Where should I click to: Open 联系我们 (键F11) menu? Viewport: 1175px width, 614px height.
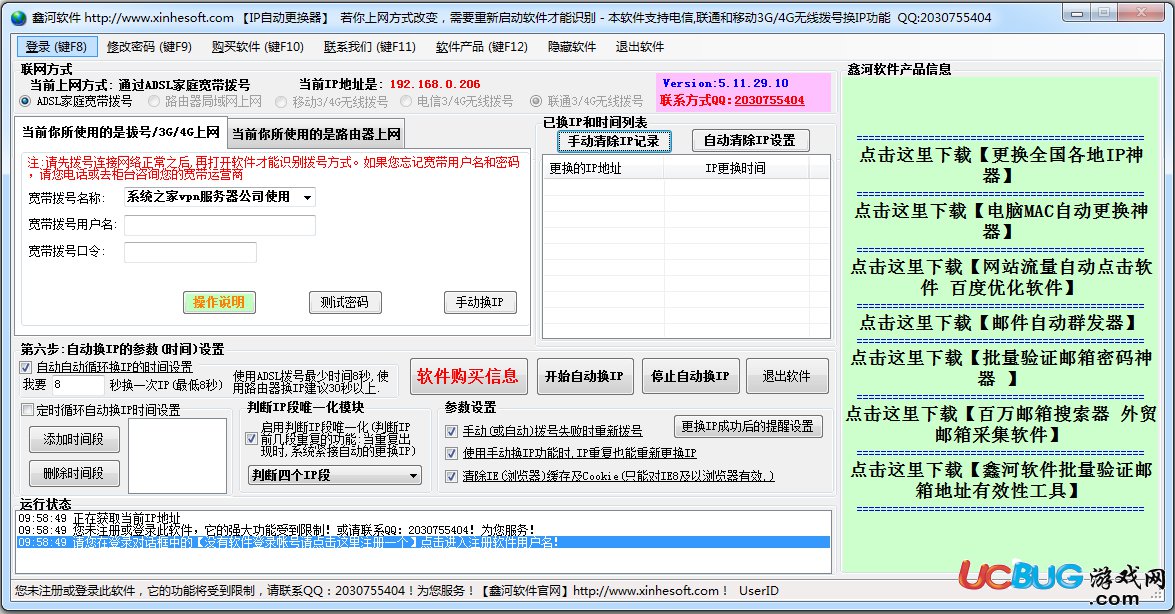tap(369, 46)
